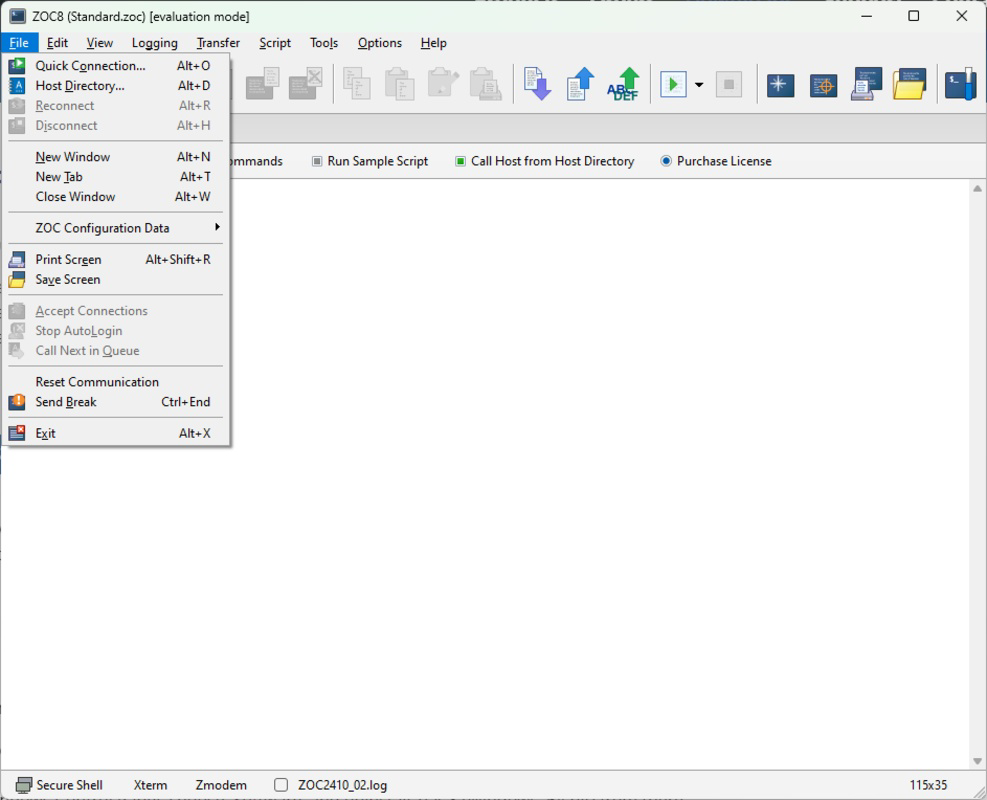The width and height of the screenshot is (987, 800).
Task: Select the Stop AutoLogin menu entry
Action: coord(116,330)
